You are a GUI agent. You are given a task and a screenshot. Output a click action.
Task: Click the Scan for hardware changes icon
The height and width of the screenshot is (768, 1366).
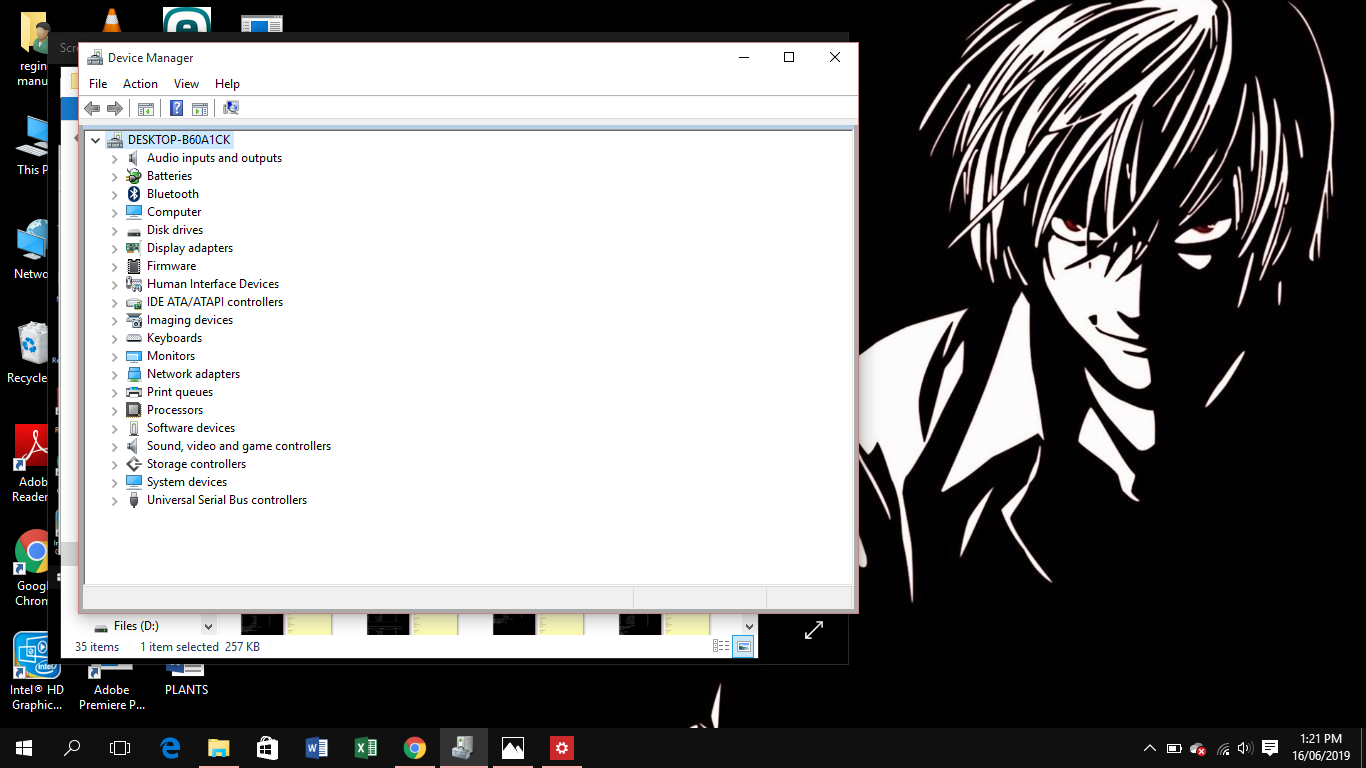click(x=231, y=108)
